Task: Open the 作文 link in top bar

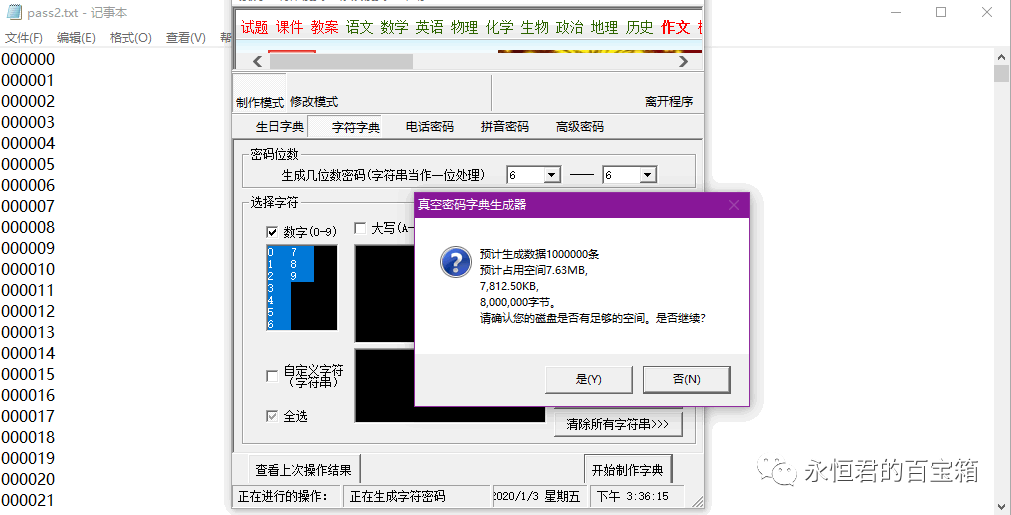Action: 675,27
